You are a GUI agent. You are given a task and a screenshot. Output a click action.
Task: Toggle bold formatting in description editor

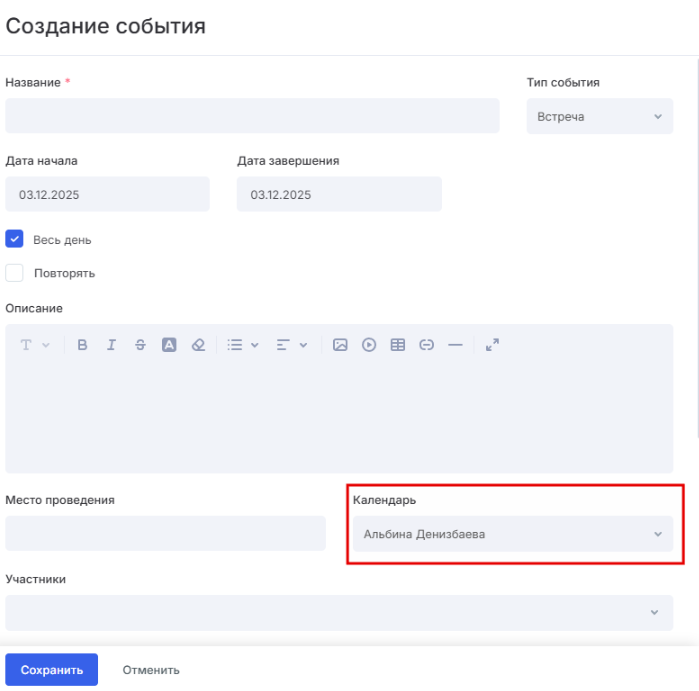[83, 345]
